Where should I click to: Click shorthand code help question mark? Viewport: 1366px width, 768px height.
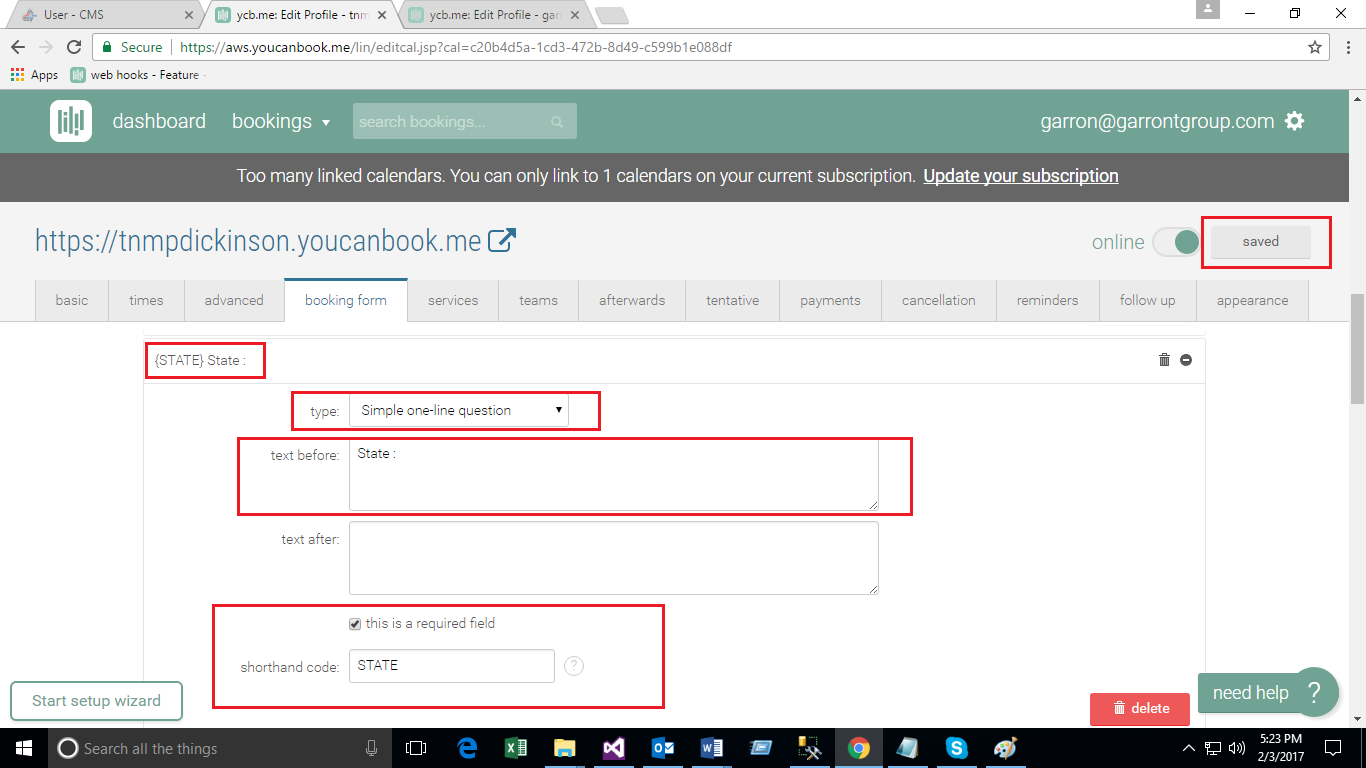point(574,666)
